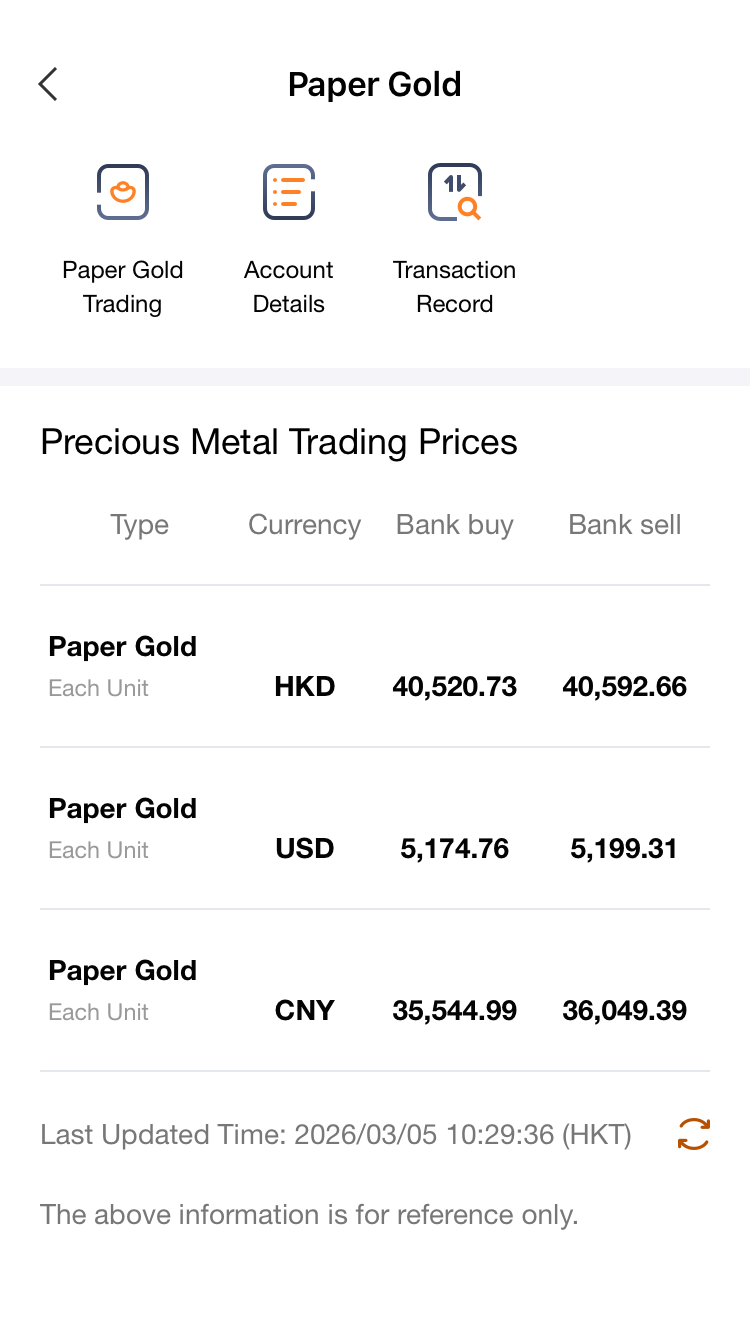The height and width of the screenshot is (1334, 750).
Task: Tap the Transaction Record label
Action: pos(455,287)
